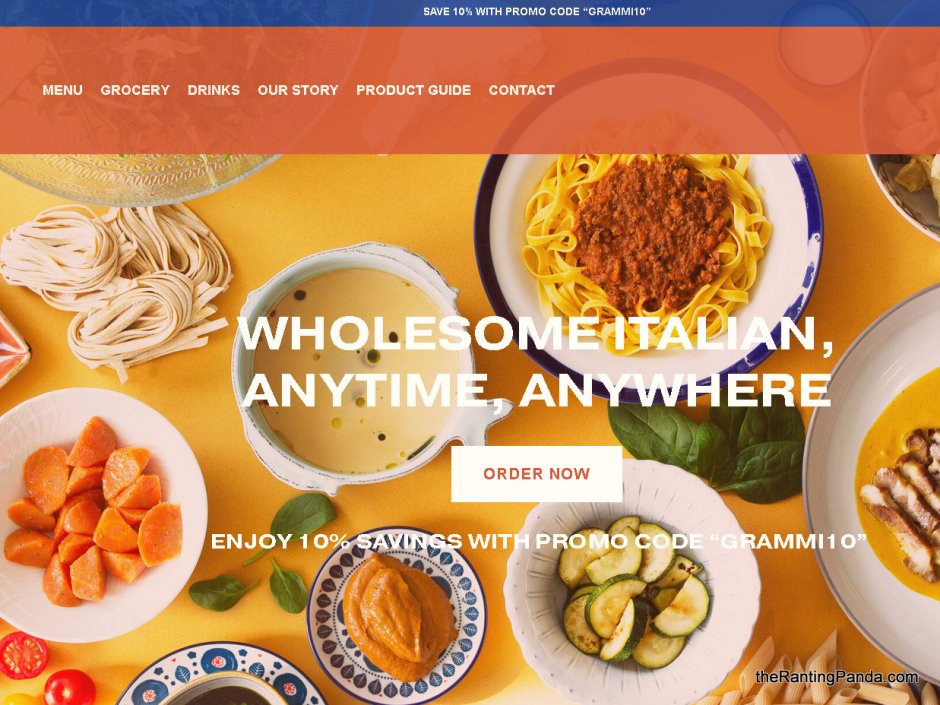Click the theRantingPanda.com watermark
940x705 pixels.
tap(837, 677)
